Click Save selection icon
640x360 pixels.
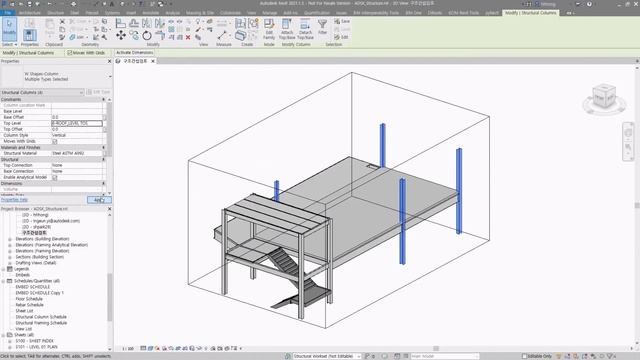[342, 21]
